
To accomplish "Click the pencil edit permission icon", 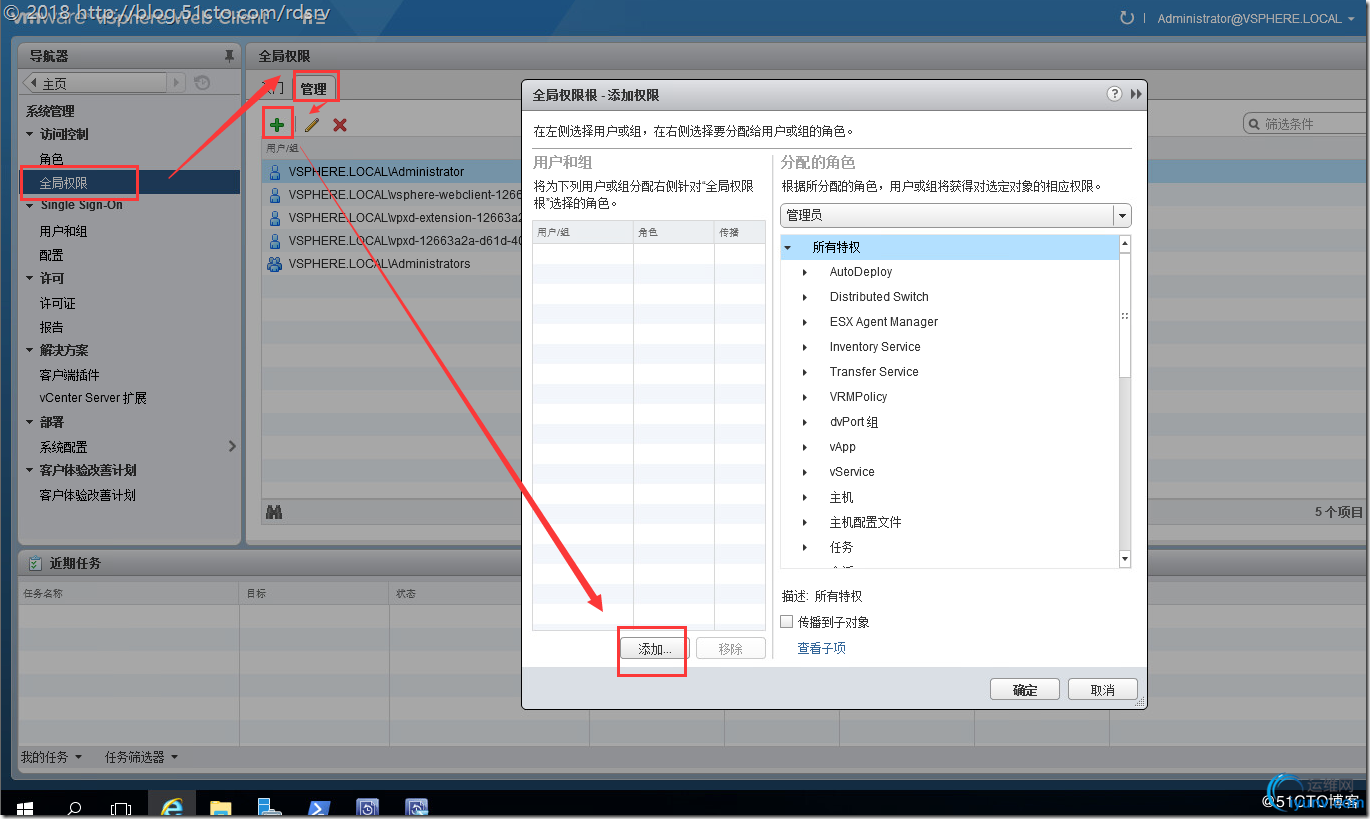I will pyautogui.click(x=312, y=124).
